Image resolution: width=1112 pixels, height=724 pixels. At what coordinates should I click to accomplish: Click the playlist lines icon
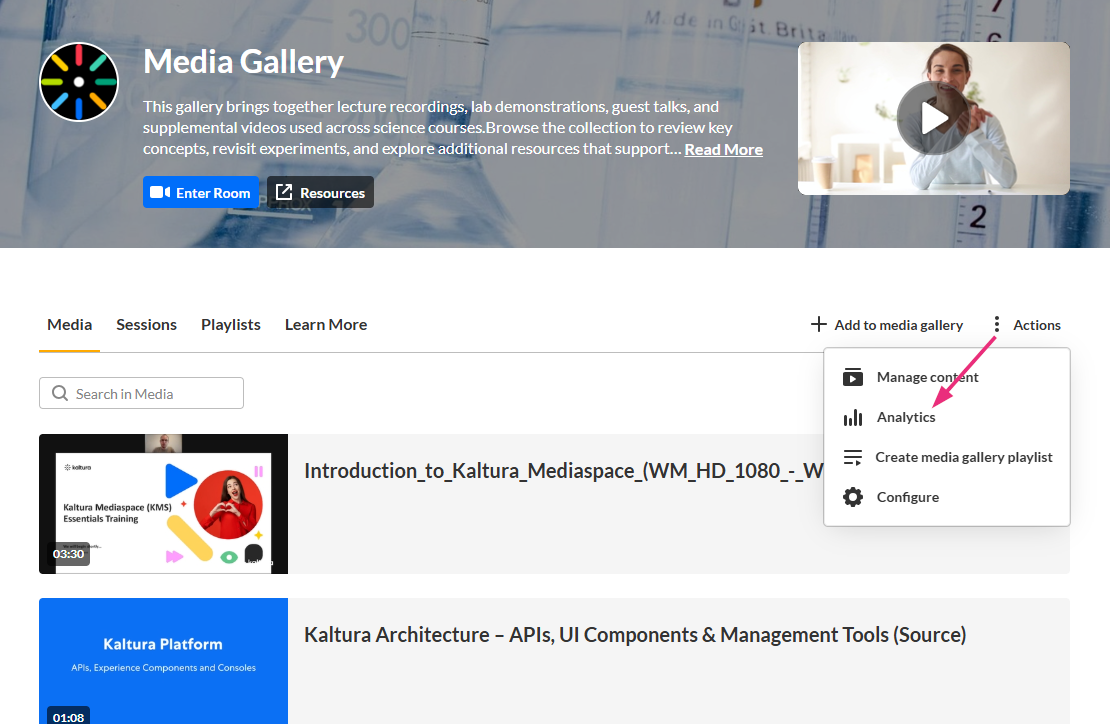(x=852, y=457)
